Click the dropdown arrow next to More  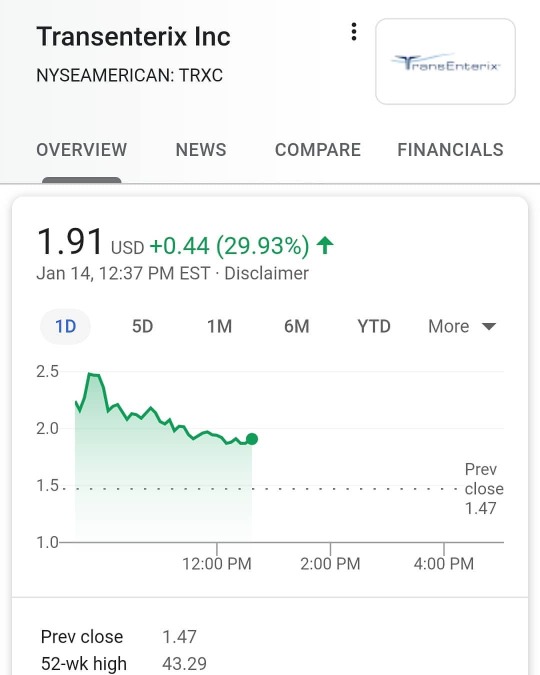(x=489, y=326)
